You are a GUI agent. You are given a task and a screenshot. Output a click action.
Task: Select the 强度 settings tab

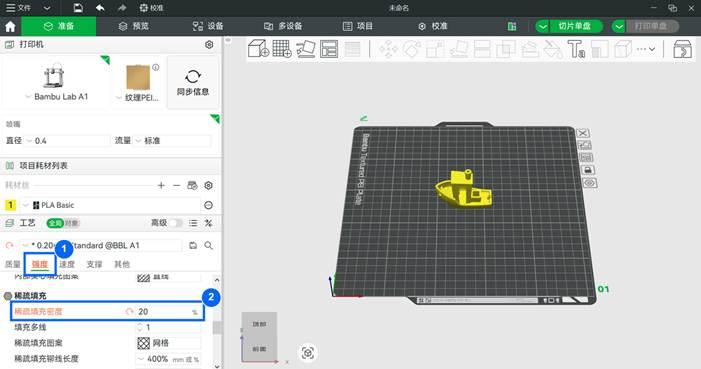tap(40, 264)
